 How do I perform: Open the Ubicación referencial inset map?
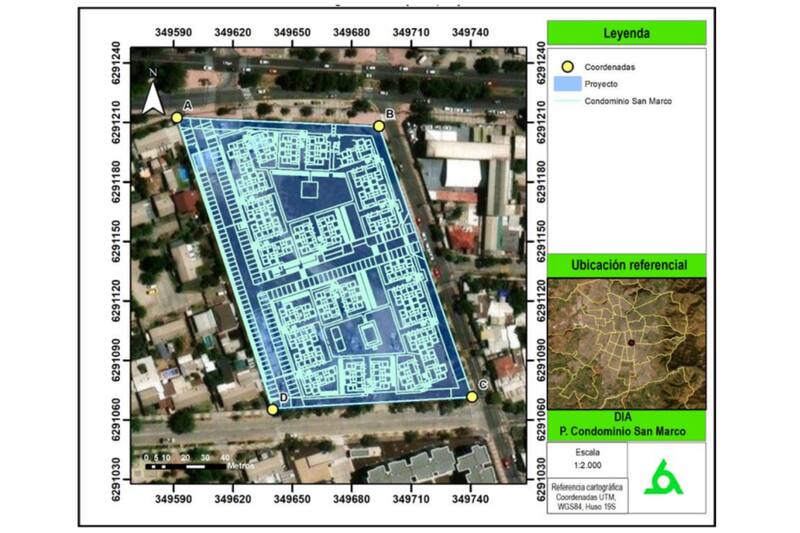(x=626, y=343)
